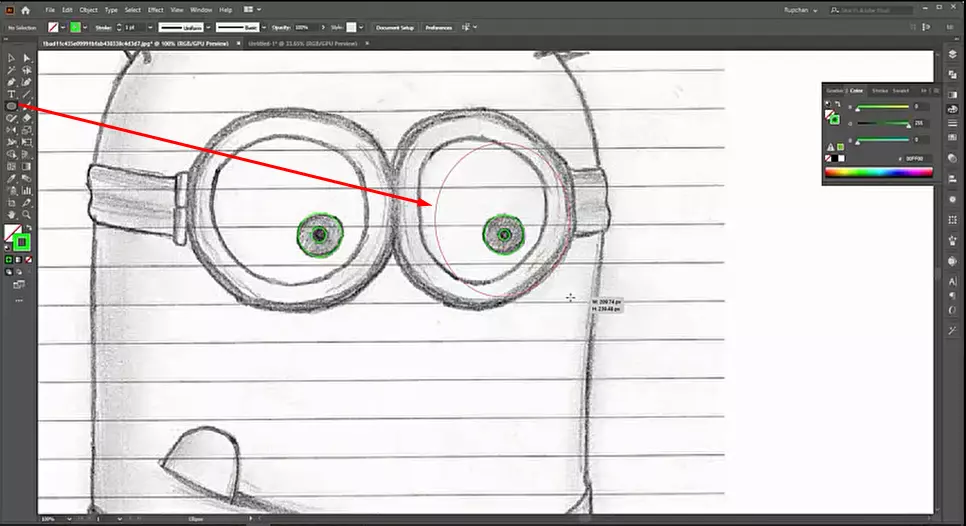Open the Object menu
Image resolution: width=966 pixels, height=526 pixels.
click(88, 10)
